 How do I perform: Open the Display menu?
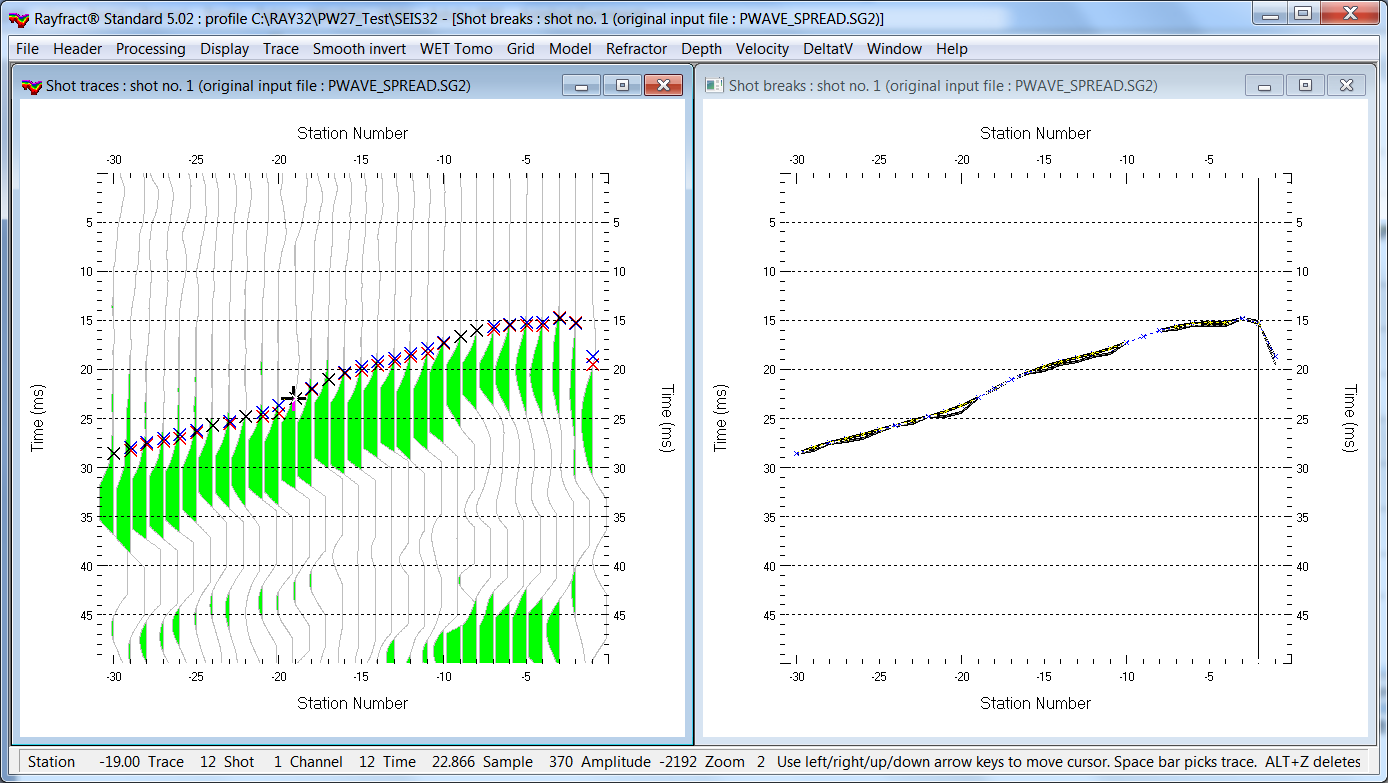coord(224,49)
